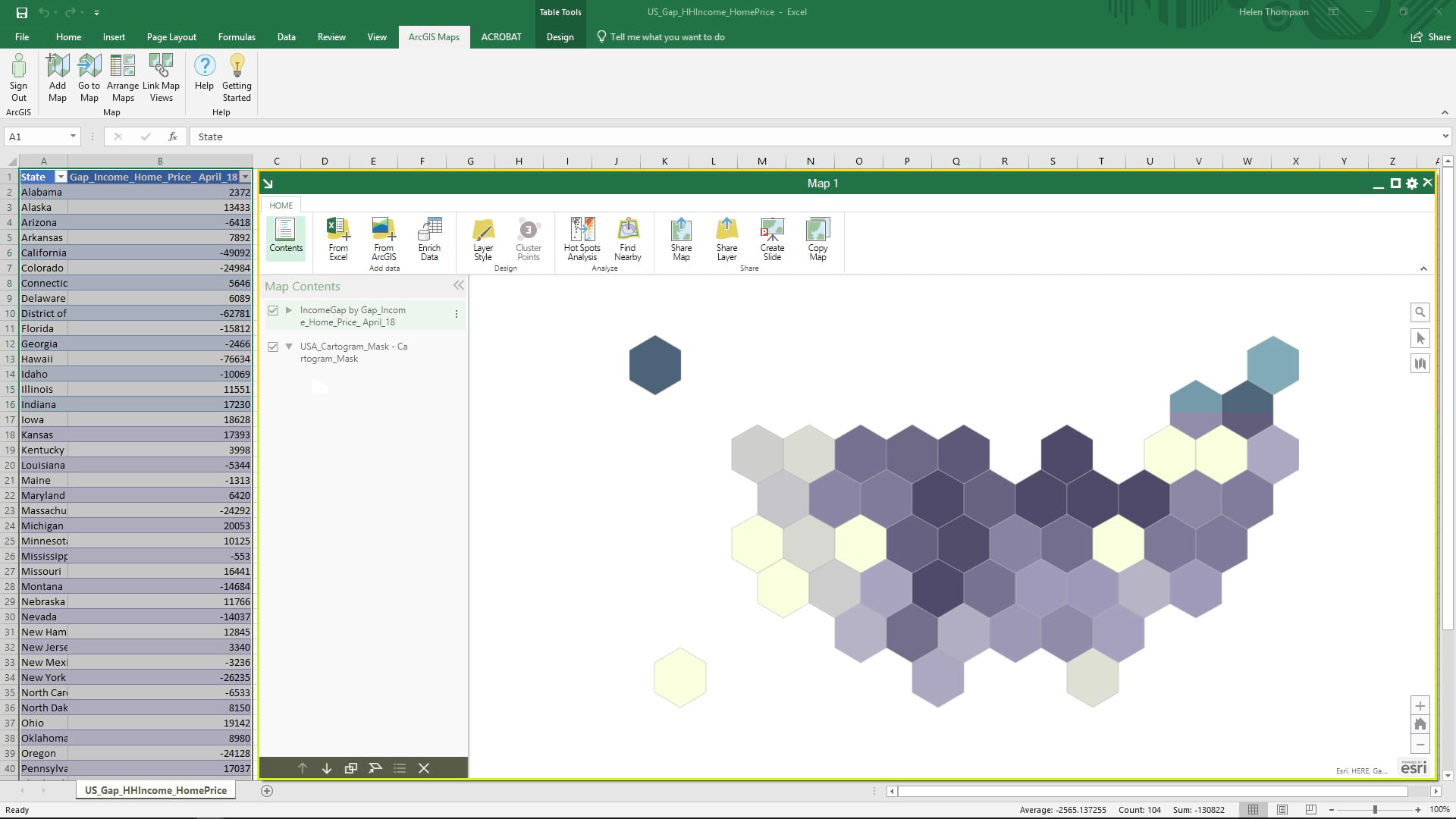Open the map window settings gear
Viewport: 1456px width, 819px height.
click(x=1411, y=183)
